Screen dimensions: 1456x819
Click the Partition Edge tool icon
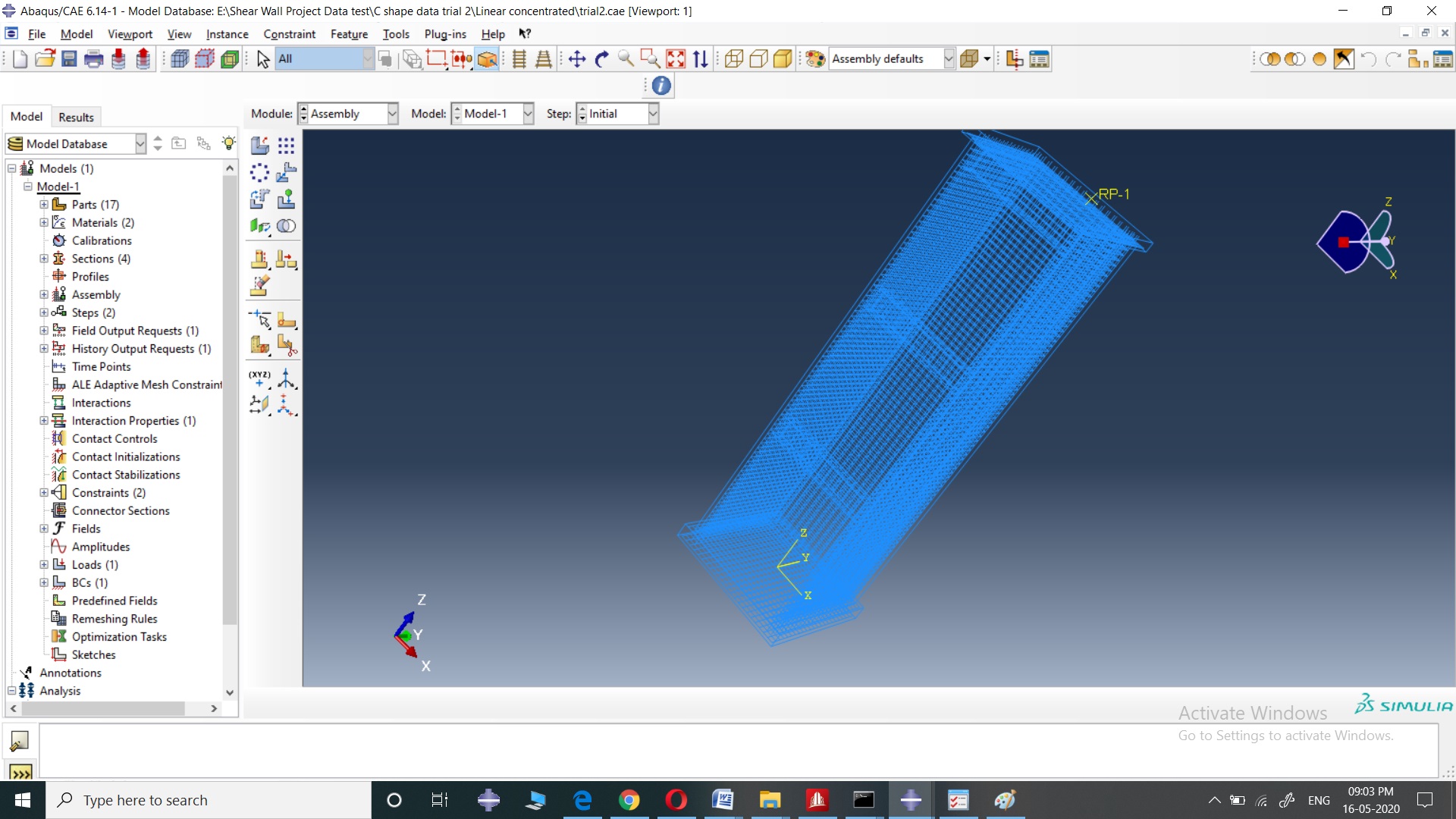(259, 318)
